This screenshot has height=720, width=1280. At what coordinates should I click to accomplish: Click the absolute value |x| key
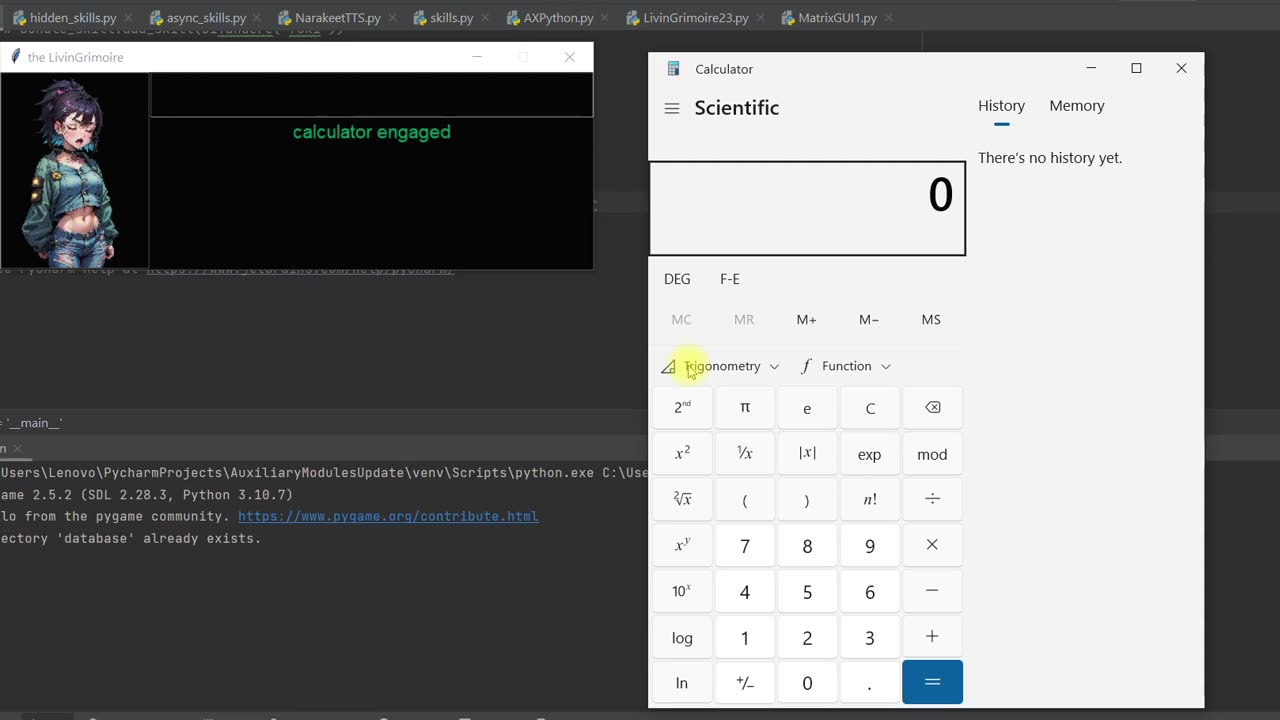807,454
